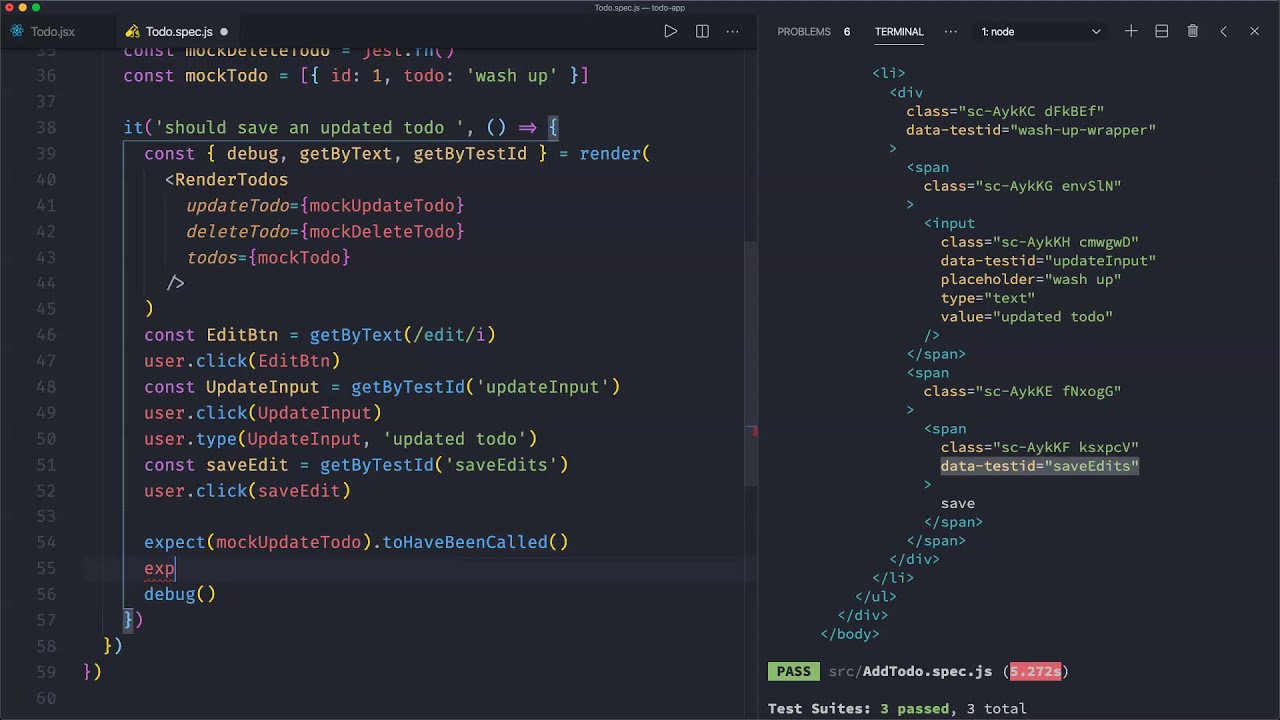Click 'placeholder="wash up"' in terminal
Image resolution: width=1280 pixels, height=720 pixels.
point(1030,280)
